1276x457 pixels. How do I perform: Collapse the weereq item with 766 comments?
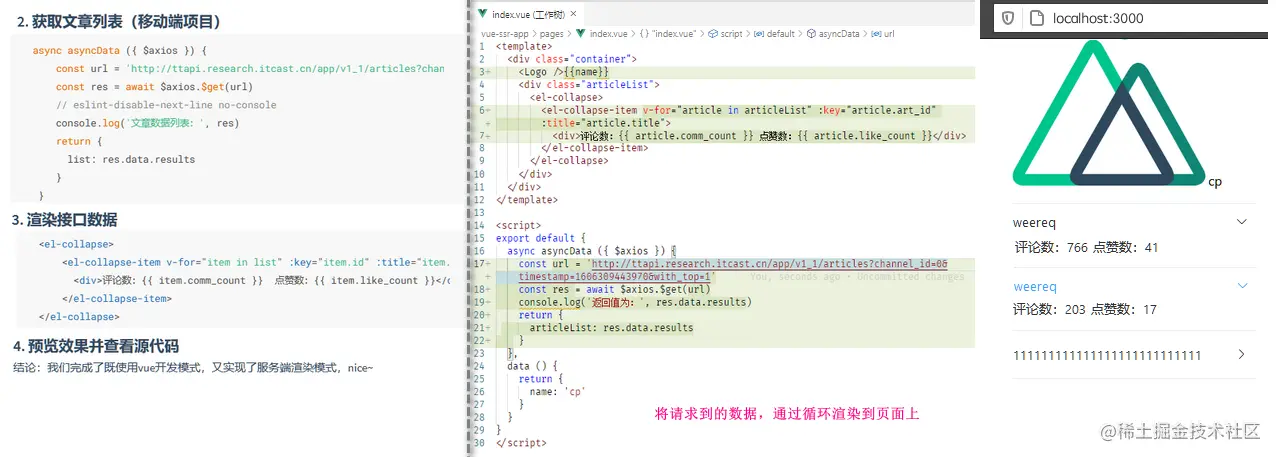click(x=1242, y=222)
